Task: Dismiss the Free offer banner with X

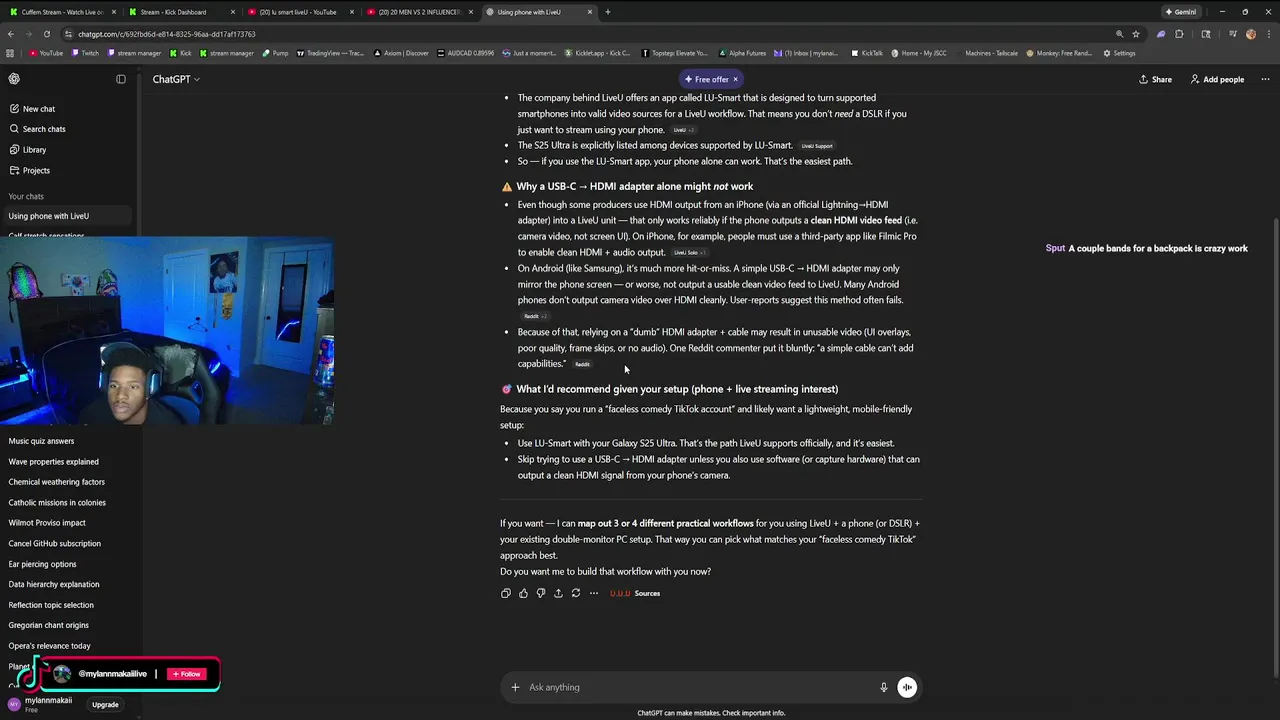Action: click(x=735, y=79)
